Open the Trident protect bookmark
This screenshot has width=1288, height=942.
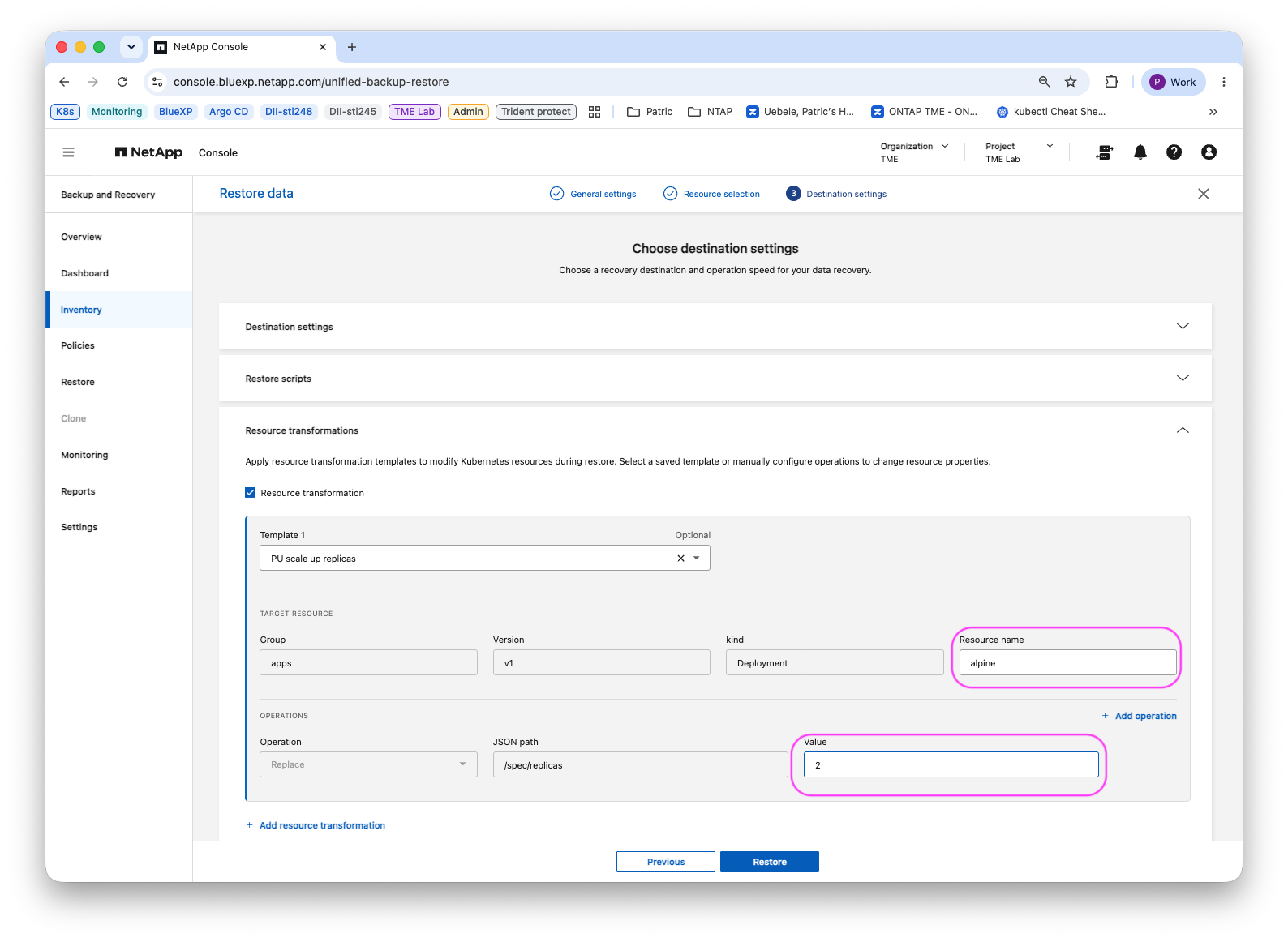tap(536, 112)
